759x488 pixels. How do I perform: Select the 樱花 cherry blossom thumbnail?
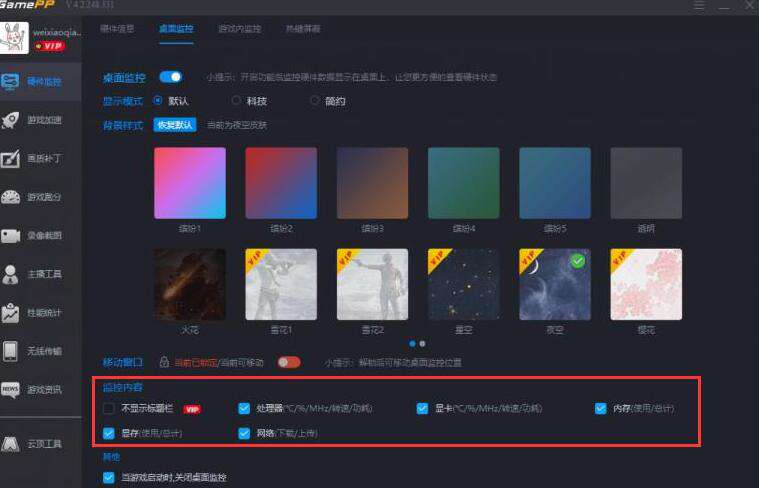pyautogui.click(x=646, y=285)
